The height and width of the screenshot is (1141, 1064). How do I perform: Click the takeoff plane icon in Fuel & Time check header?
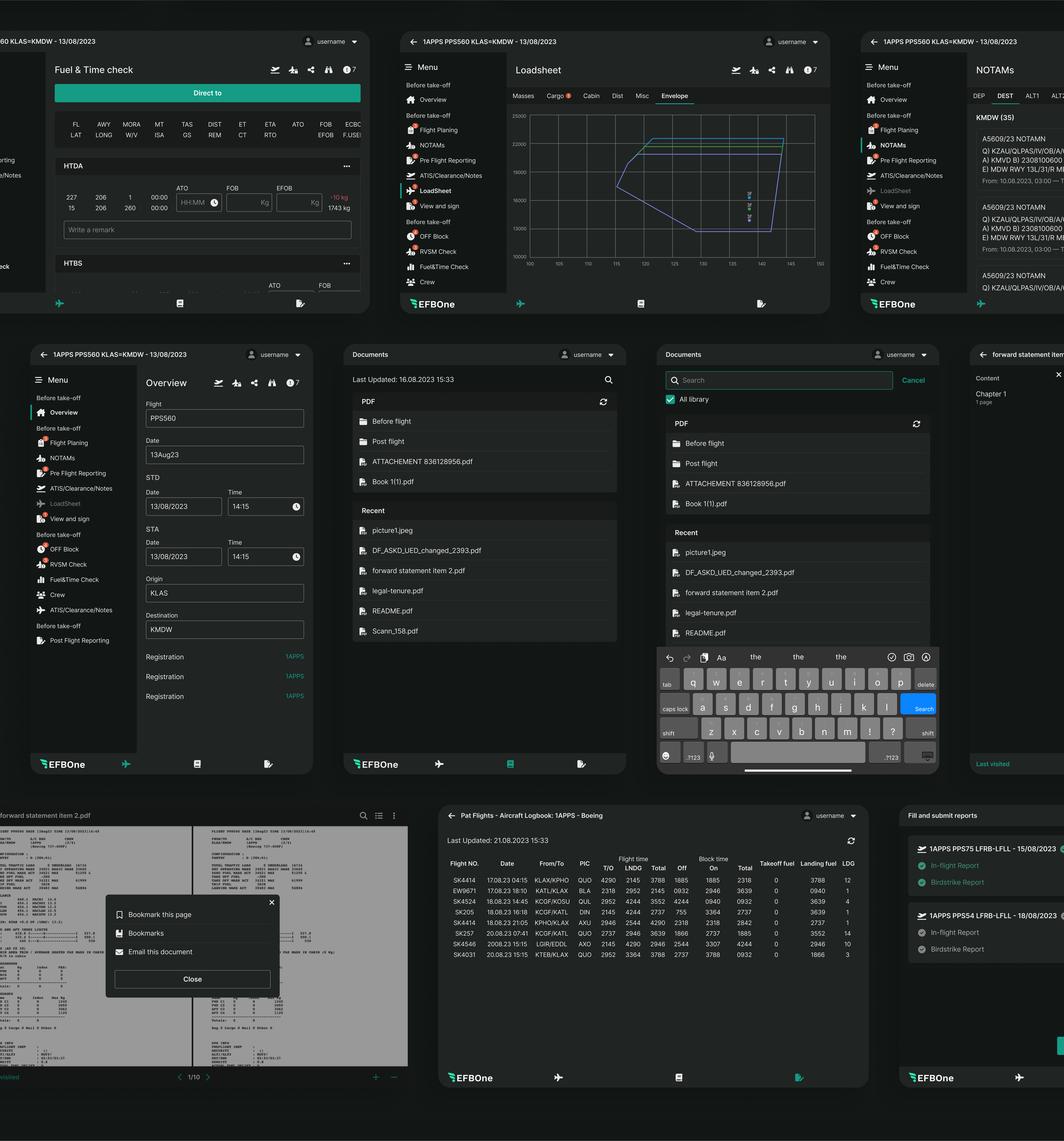point(275,70)
